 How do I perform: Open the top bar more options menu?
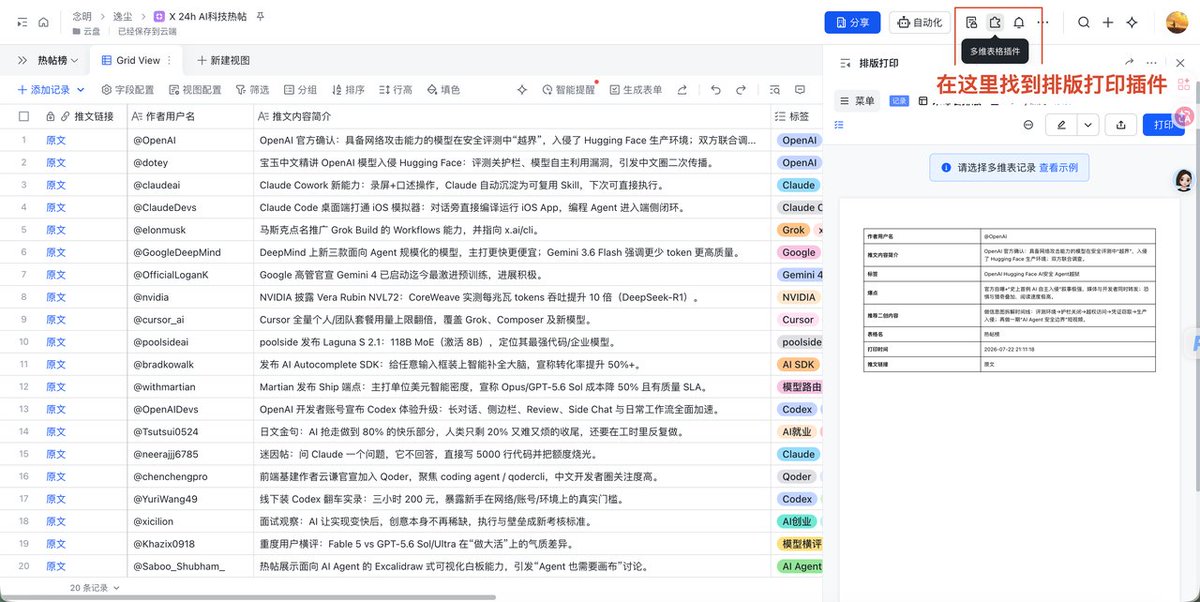point(1044,22)
